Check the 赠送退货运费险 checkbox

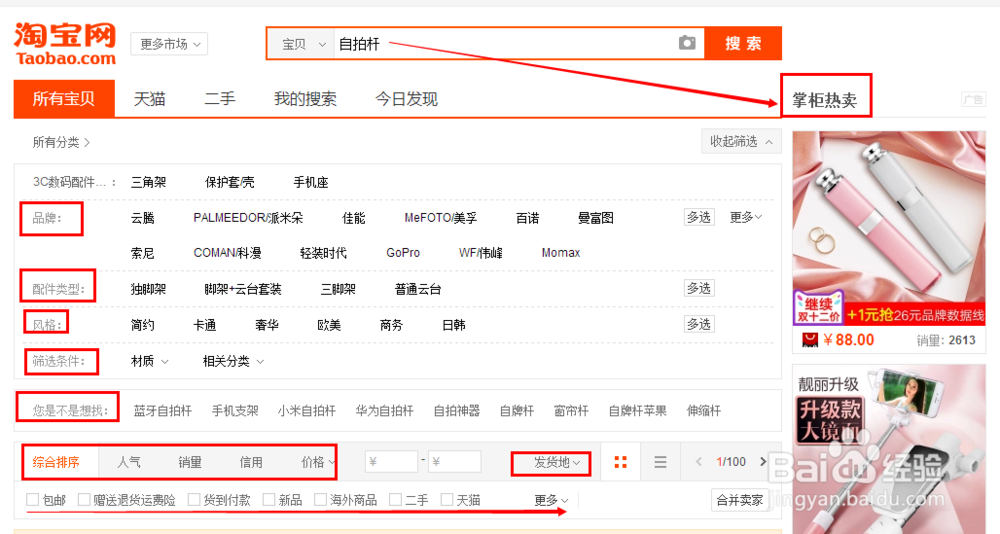pos(84,500)
